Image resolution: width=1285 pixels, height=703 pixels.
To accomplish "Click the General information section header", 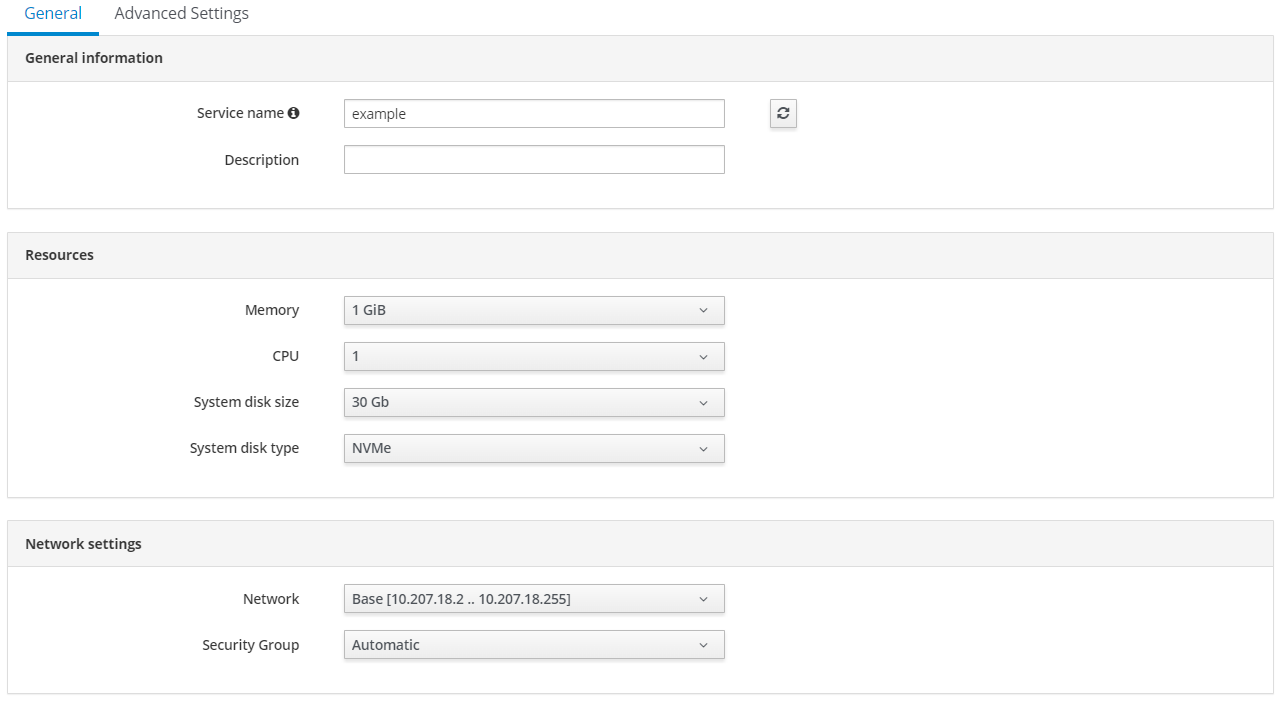I will (94, 58).
